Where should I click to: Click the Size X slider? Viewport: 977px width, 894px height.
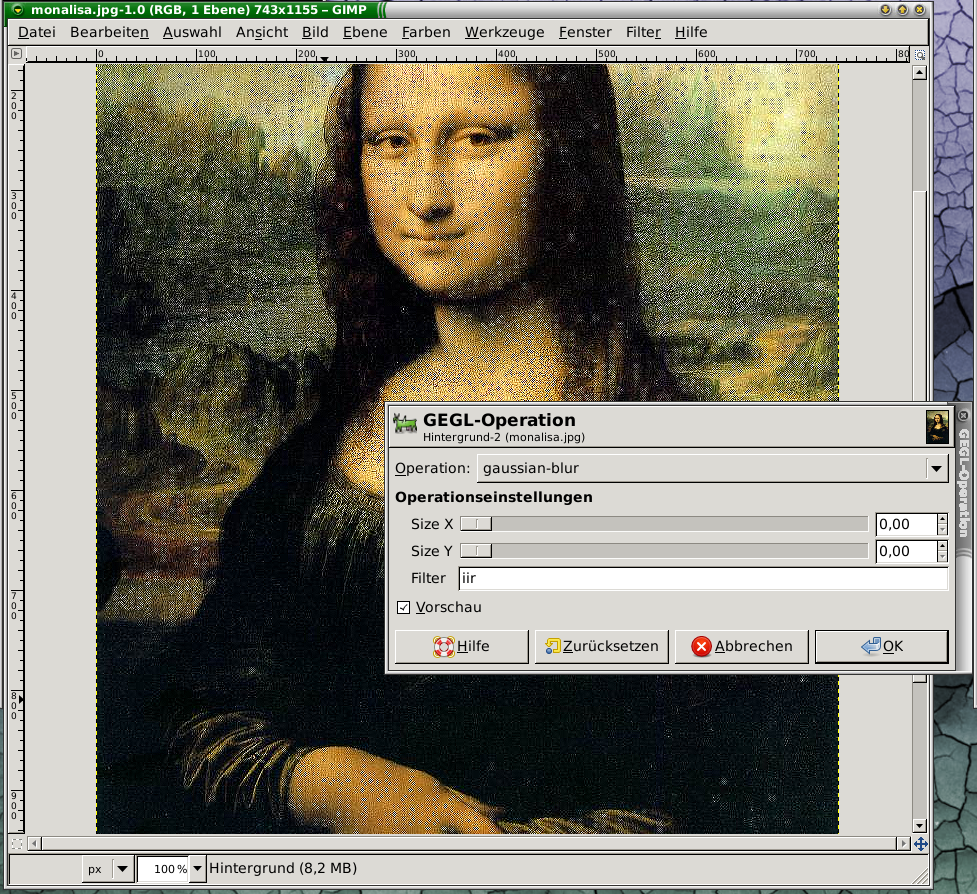pyautogui.click(x=664, y=524)
